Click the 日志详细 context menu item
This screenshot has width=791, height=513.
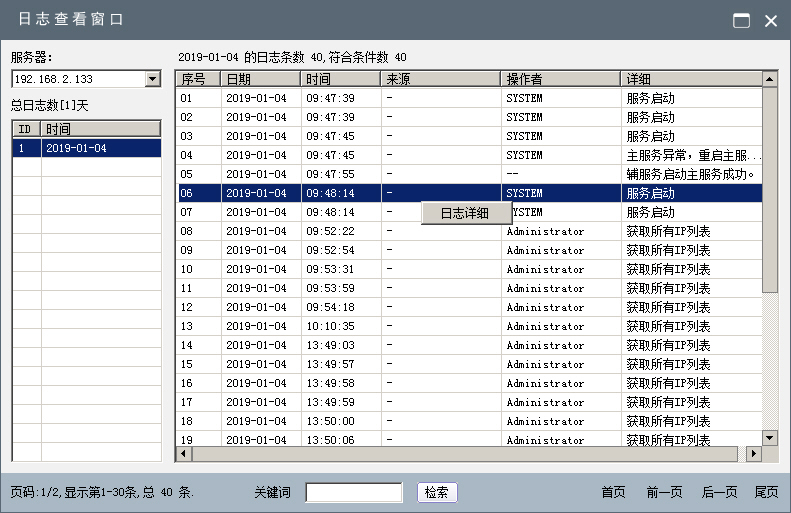point(465,212)
